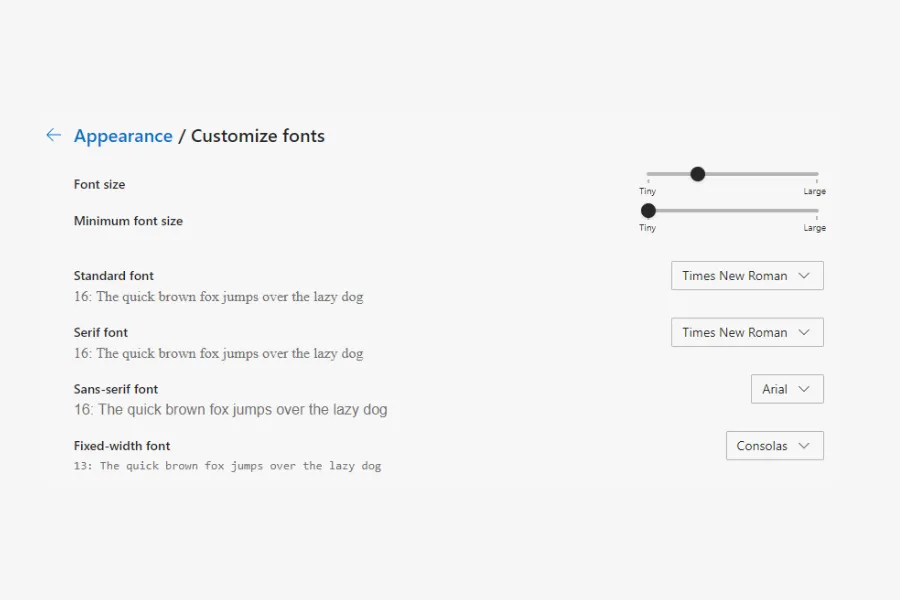900x600 pixels.
Task: Click the Sans-serif font preview sentence
Action: point(230,409)
